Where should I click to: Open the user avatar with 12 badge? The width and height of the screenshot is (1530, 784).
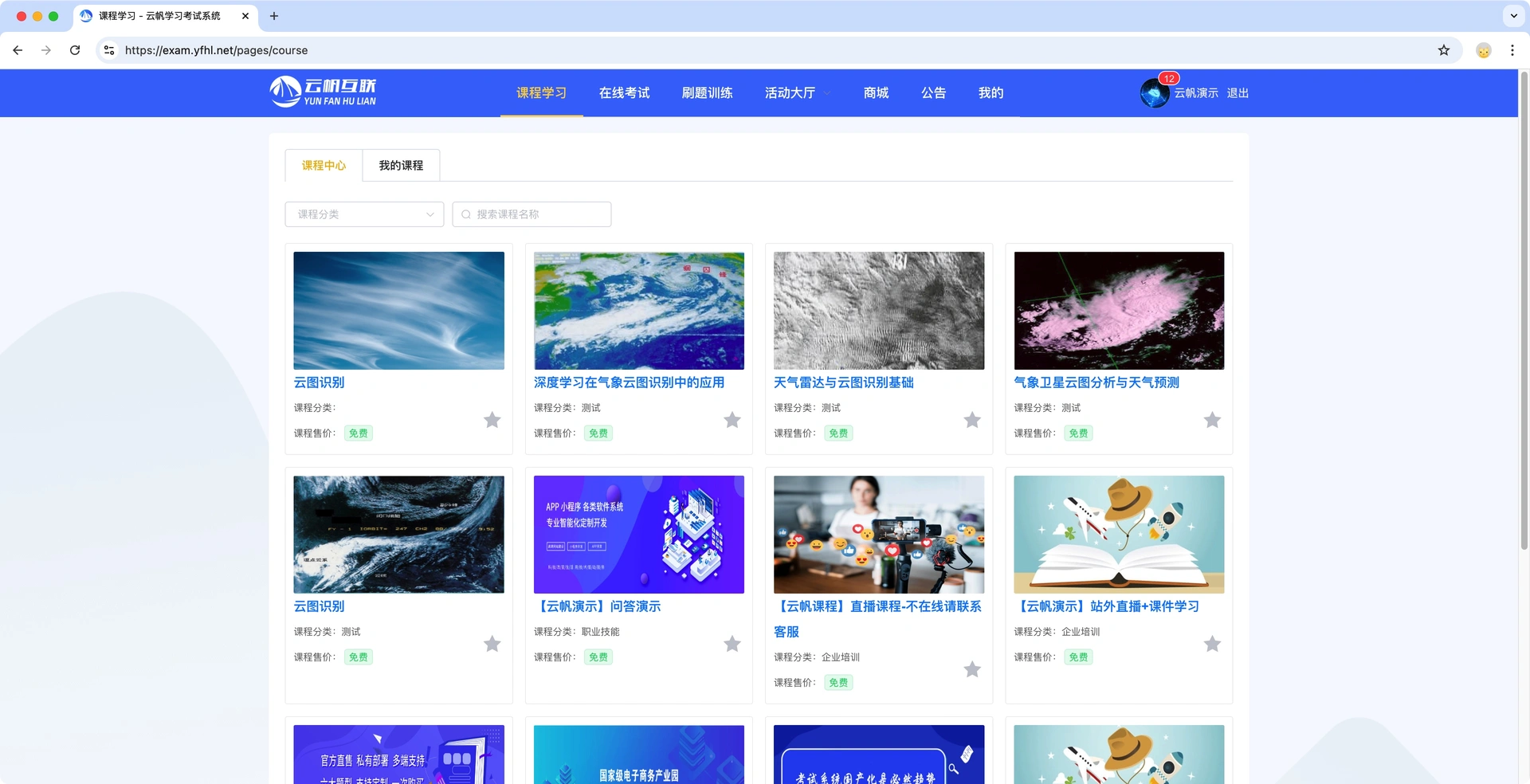pyautogui.click(x=1155, y=92)
